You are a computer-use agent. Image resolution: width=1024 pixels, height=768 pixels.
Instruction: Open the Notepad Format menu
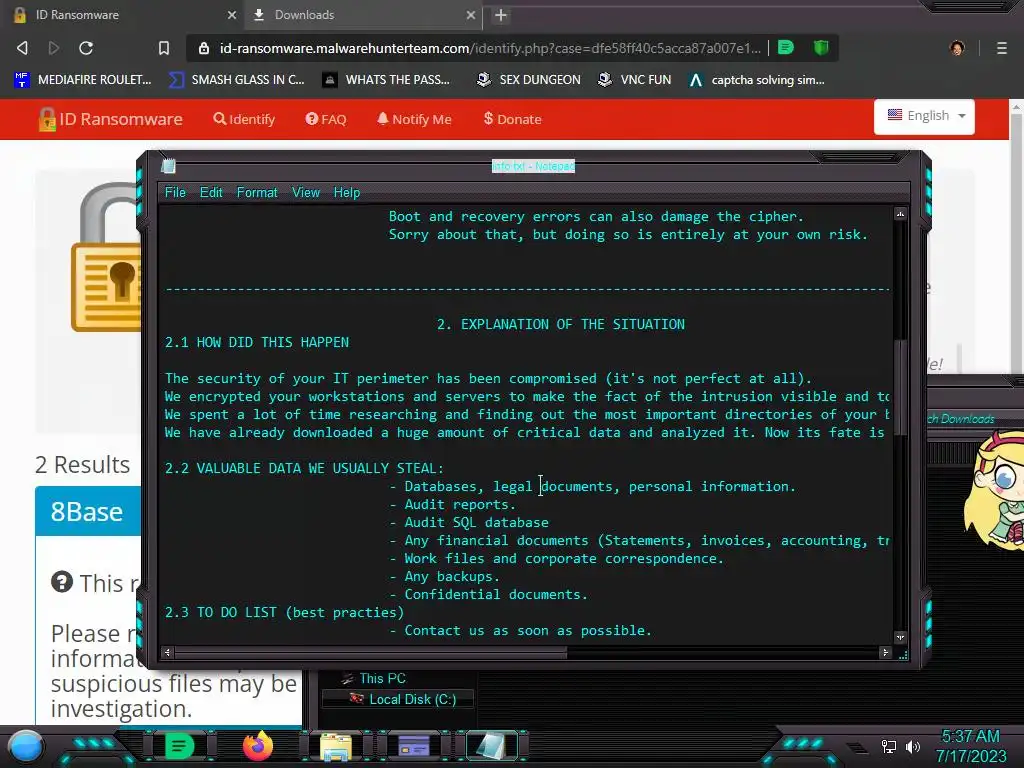click(257, 193)
